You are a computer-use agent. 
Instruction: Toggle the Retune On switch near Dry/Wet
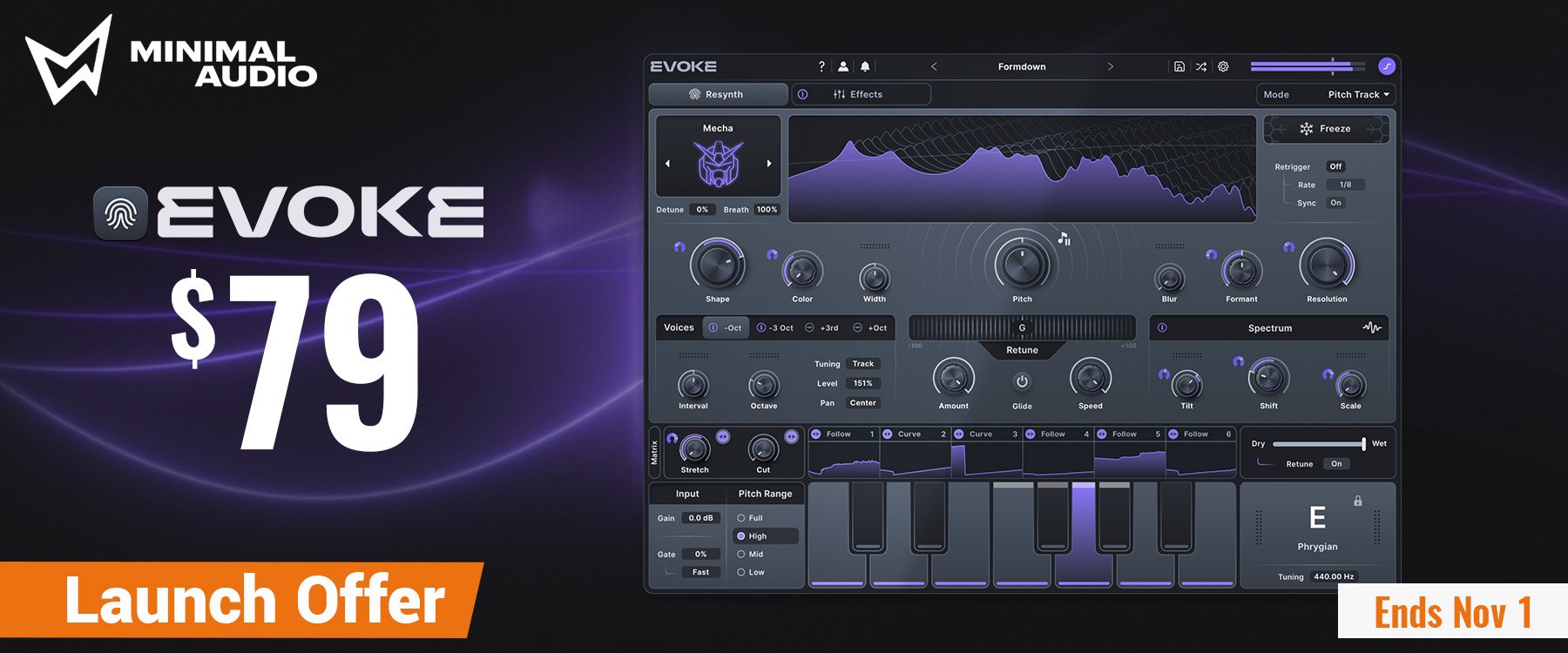pos(1335,464)
